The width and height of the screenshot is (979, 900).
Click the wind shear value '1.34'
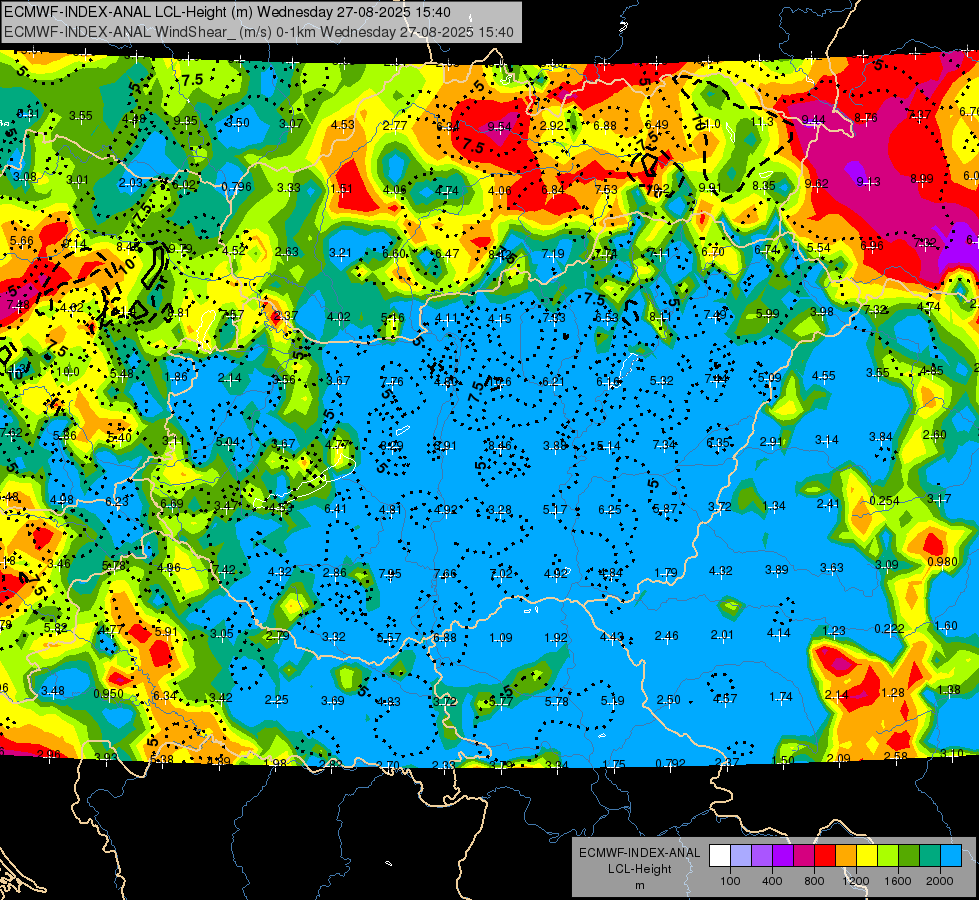774,505
